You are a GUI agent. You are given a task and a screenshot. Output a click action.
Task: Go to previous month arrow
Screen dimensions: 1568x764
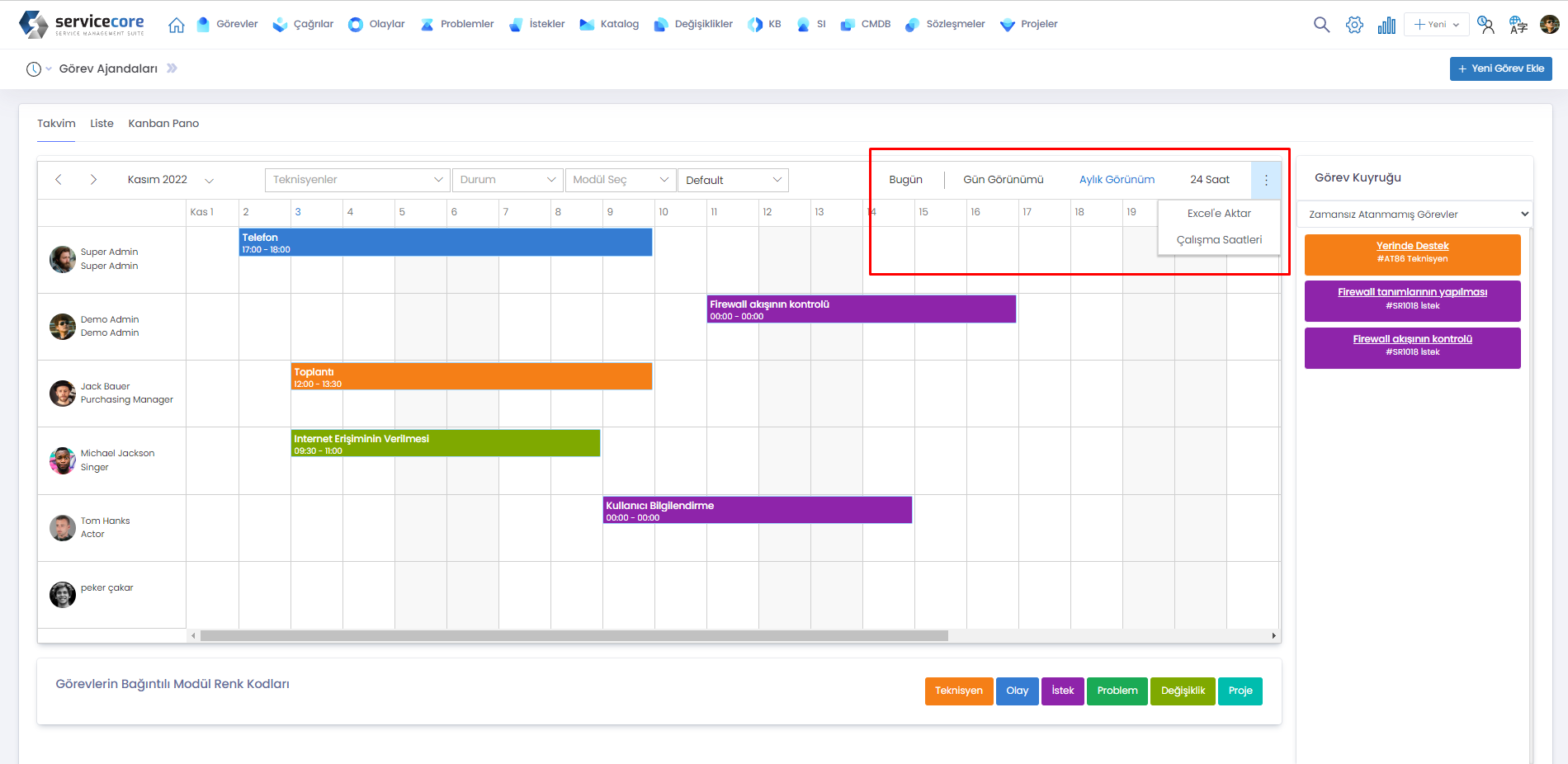coord(59,179)
